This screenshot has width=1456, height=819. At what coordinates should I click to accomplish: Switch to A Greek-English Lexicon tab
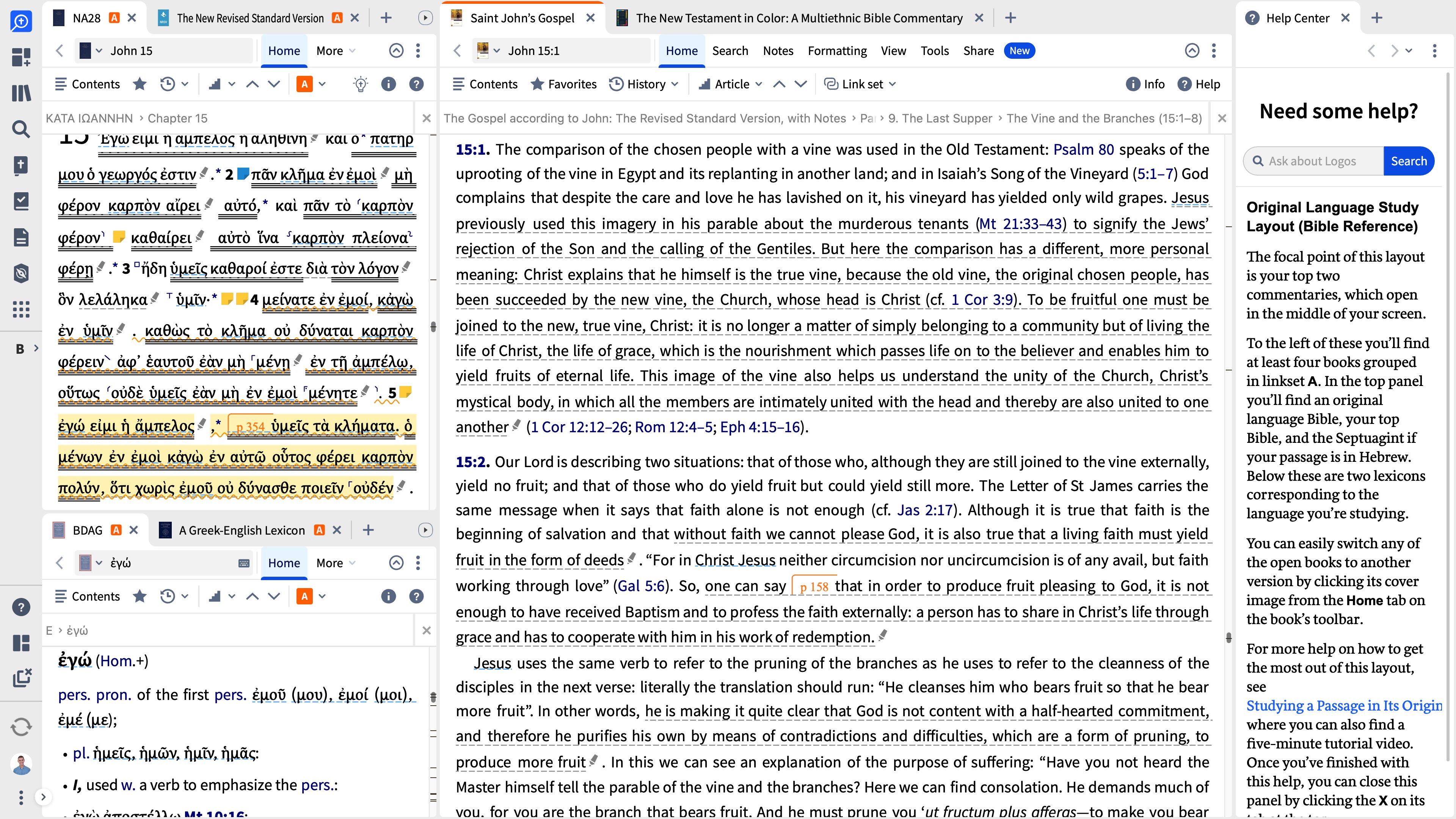pos(242,530)
